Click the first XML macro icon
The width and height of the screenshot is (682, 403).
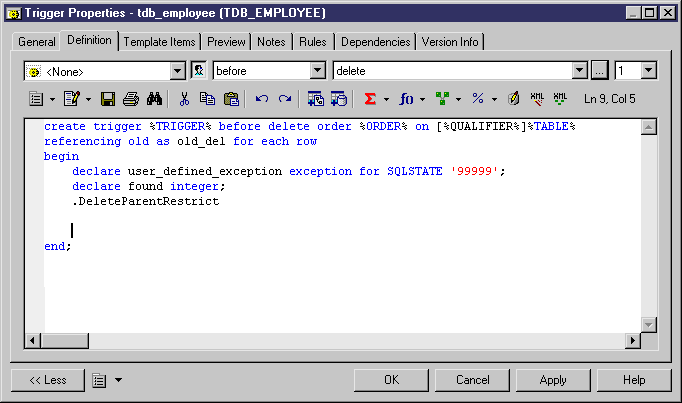tap(537, 99)
